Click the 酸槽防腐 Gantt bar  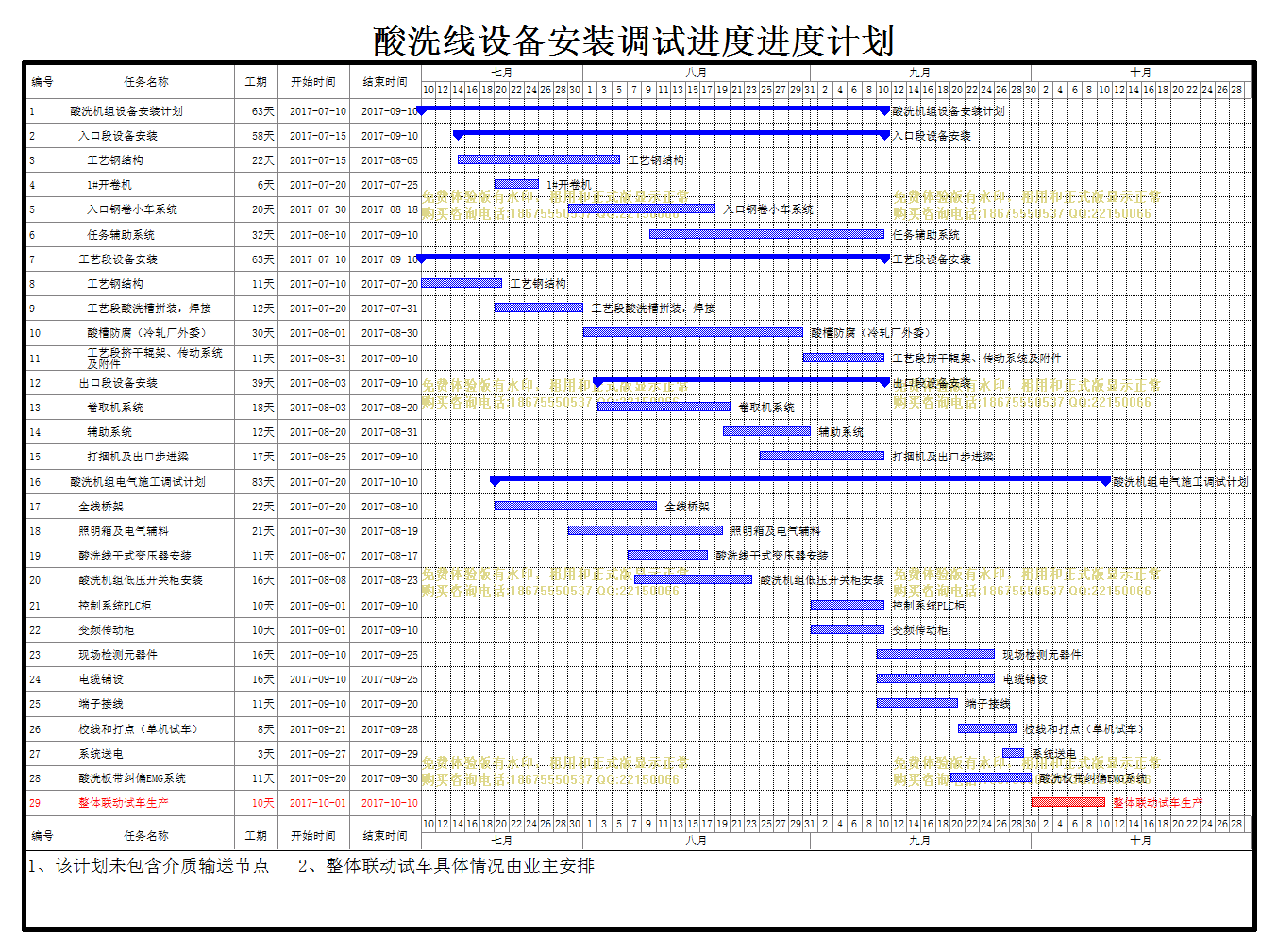693,332
